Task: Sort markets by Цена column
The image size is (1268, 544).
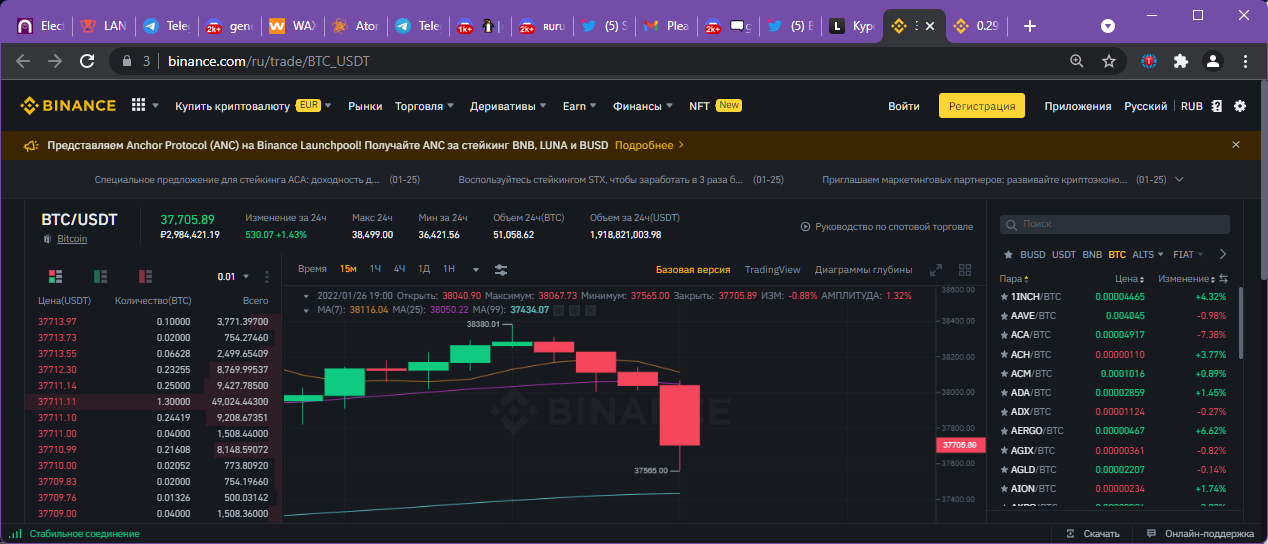Action: (x=1130, y=279)
